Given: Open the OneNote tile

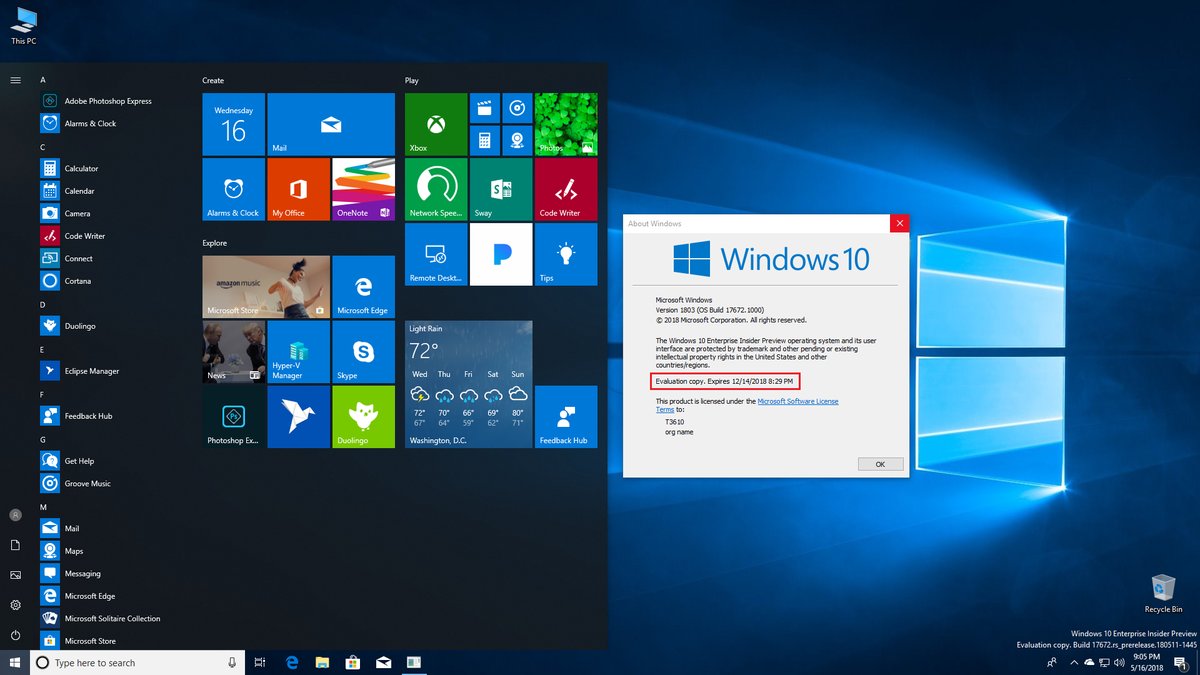Looking at the screenshot, I should click(x=363, y=190).
